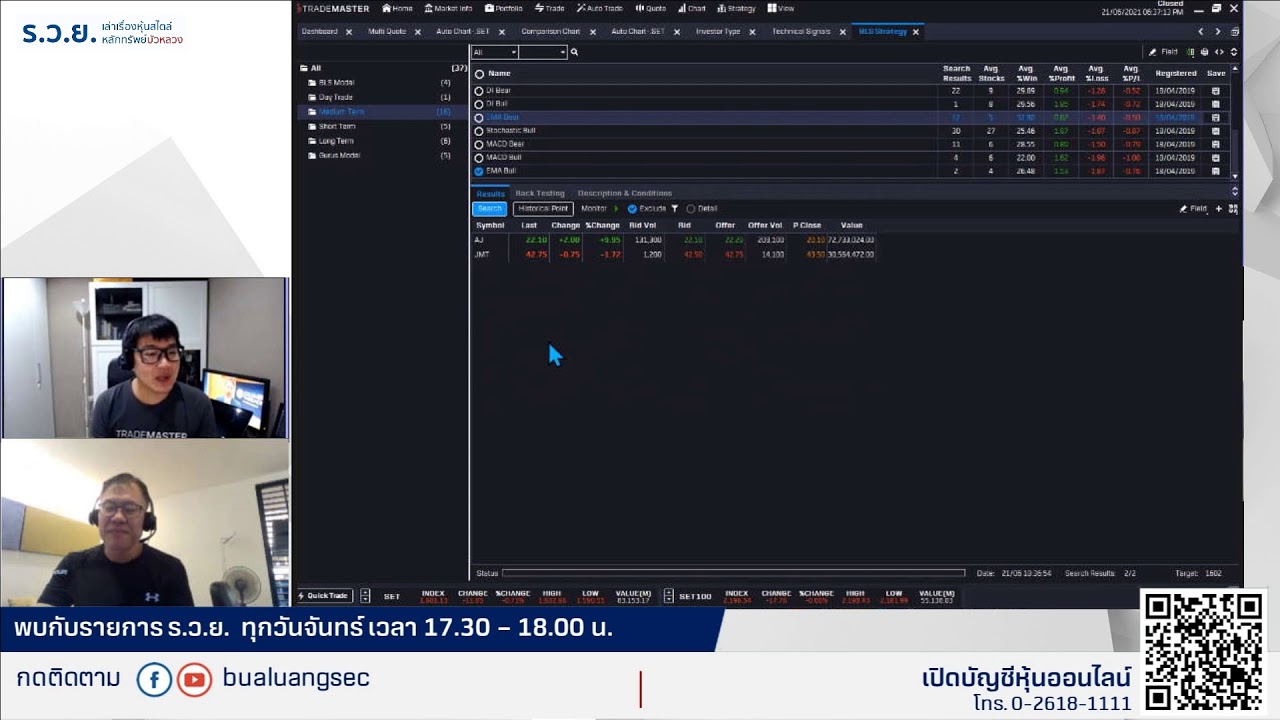Close the Multi Quote tab
Image resolution: width=1280 pixels, height=720 pixels.
point(418,32)
